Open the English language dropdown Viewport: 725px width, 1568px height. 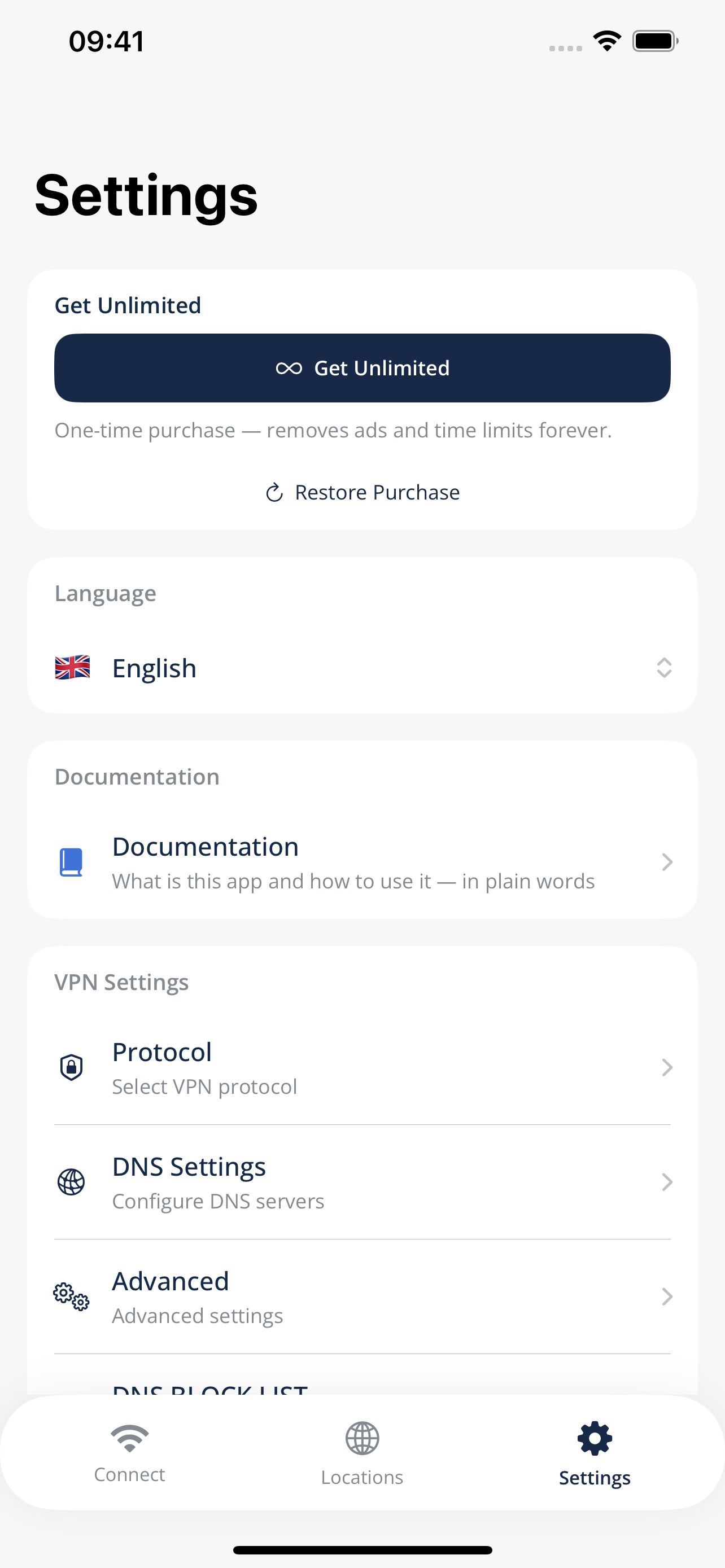click(362, 668)
